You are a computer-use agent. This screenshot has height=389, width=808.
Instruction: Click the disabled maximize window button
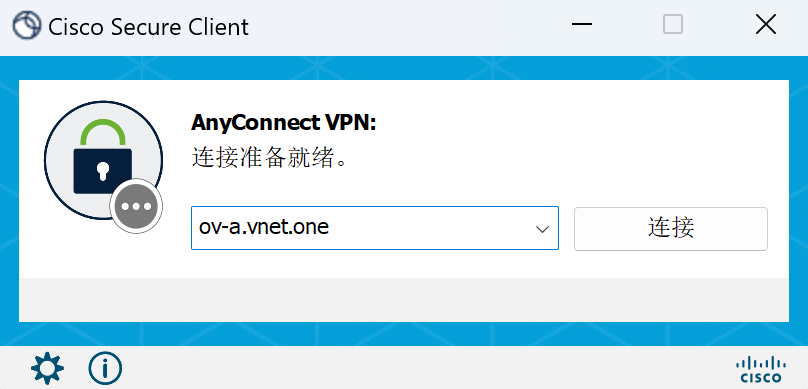click(672, 25)
